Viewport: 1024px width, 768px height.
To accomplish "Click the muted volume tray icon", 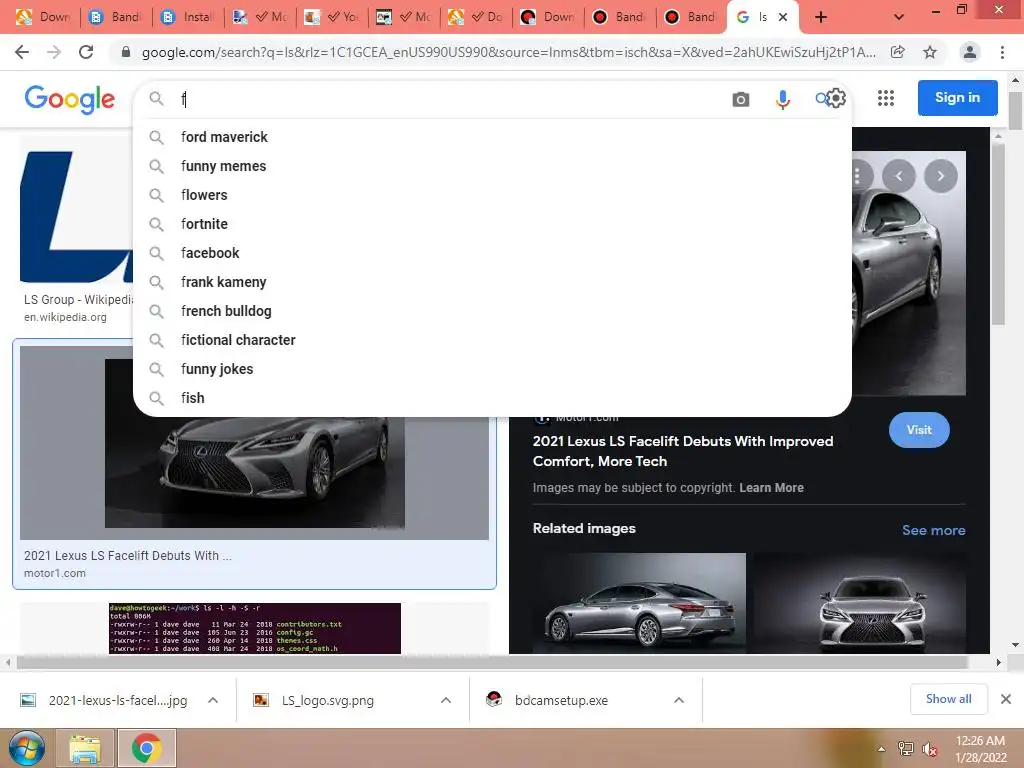I will coord(930,749).
